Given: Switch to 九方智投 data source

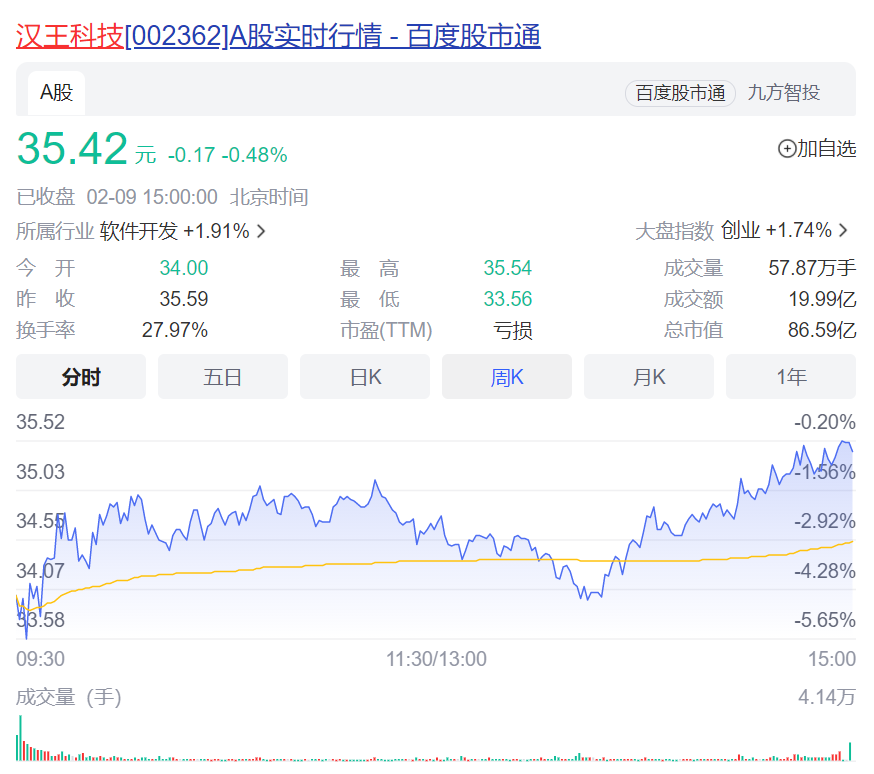Looking at the screenshot, I should point(784,93).
